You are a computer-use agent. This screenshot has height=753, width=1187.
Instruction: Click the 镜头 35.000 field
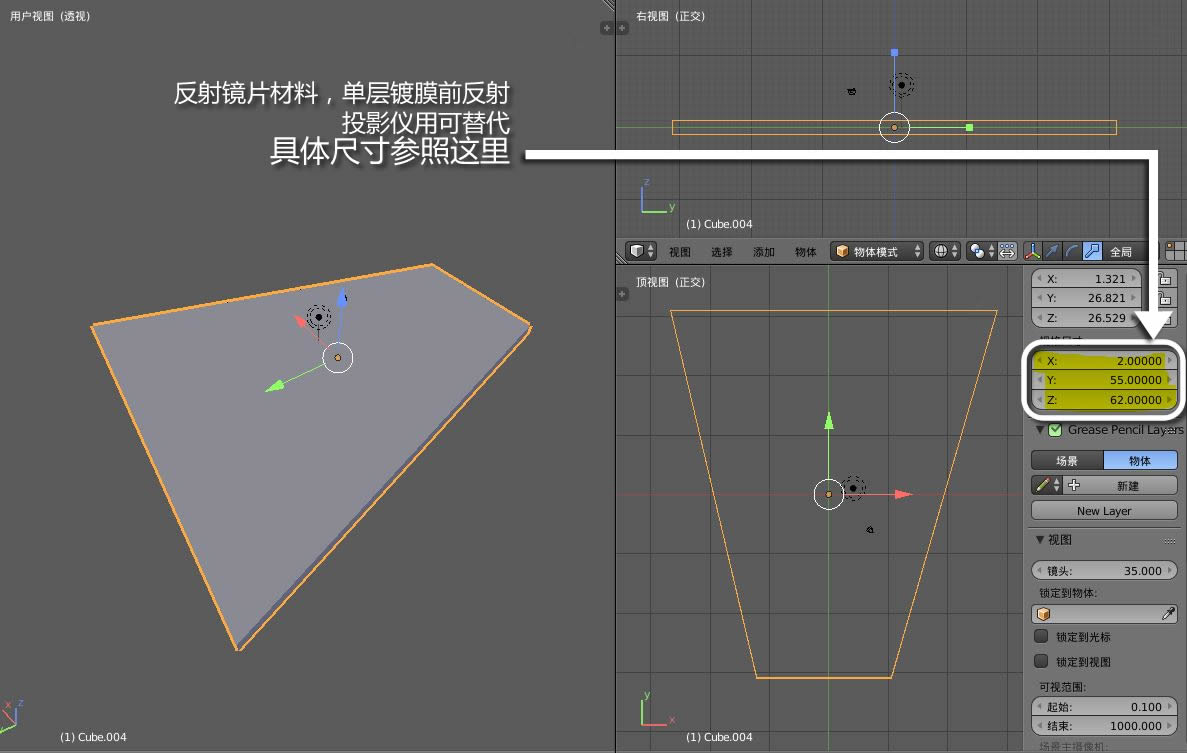(x=1104, y=571)
